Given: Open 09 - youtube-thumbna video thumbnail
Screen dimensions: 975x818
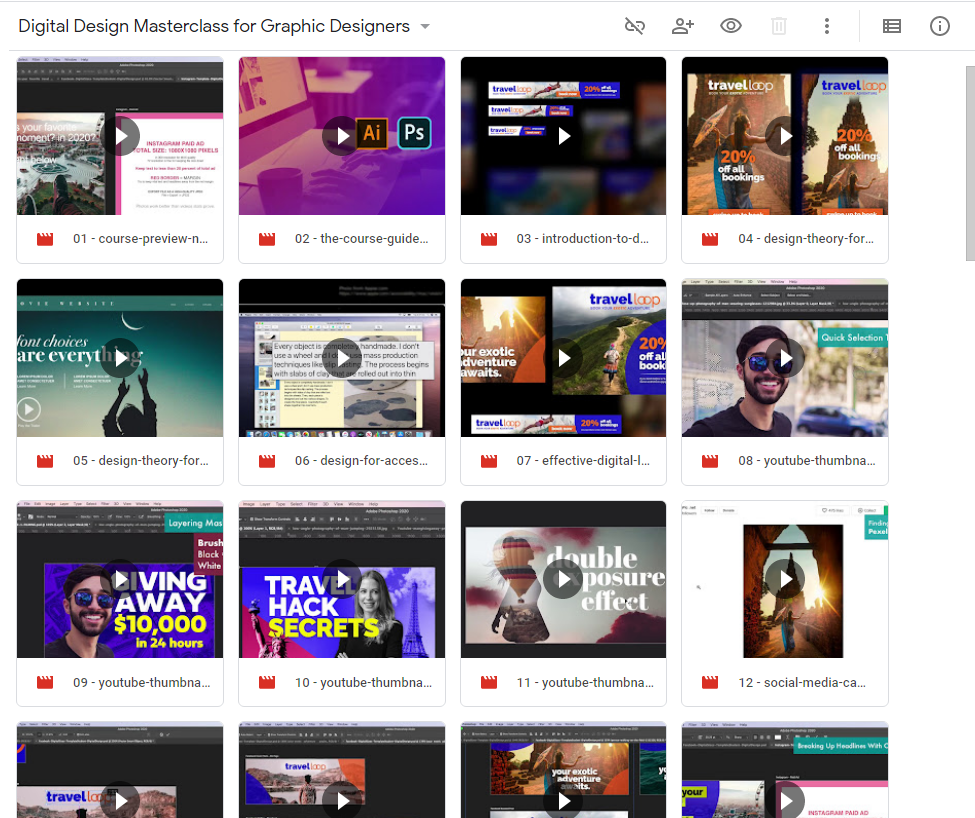Looking at the screenshot, I should (120, 579).
